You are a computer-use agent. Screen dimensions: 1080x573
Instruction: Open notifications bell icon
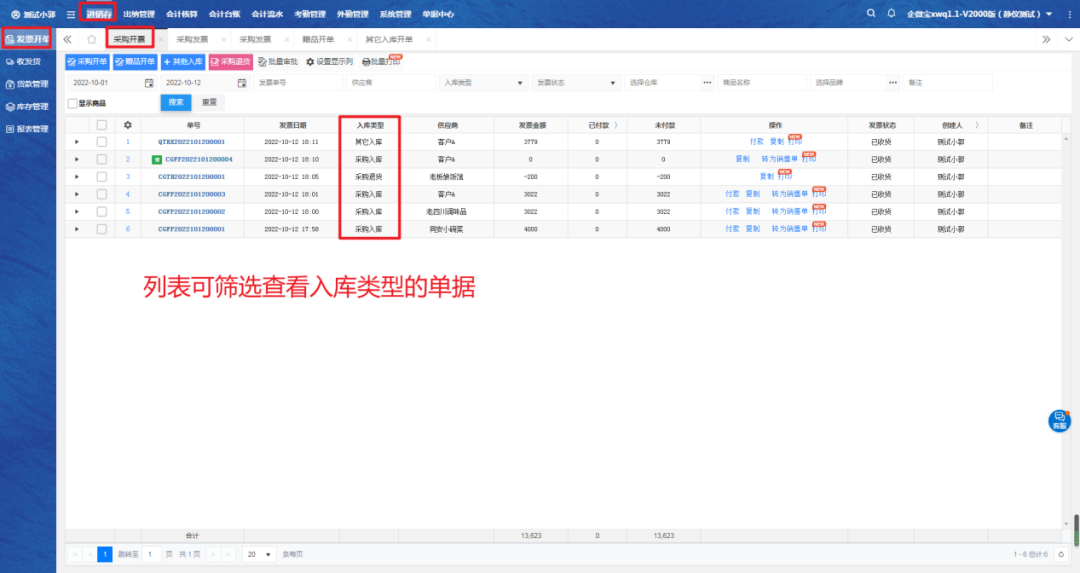(890, 14)
